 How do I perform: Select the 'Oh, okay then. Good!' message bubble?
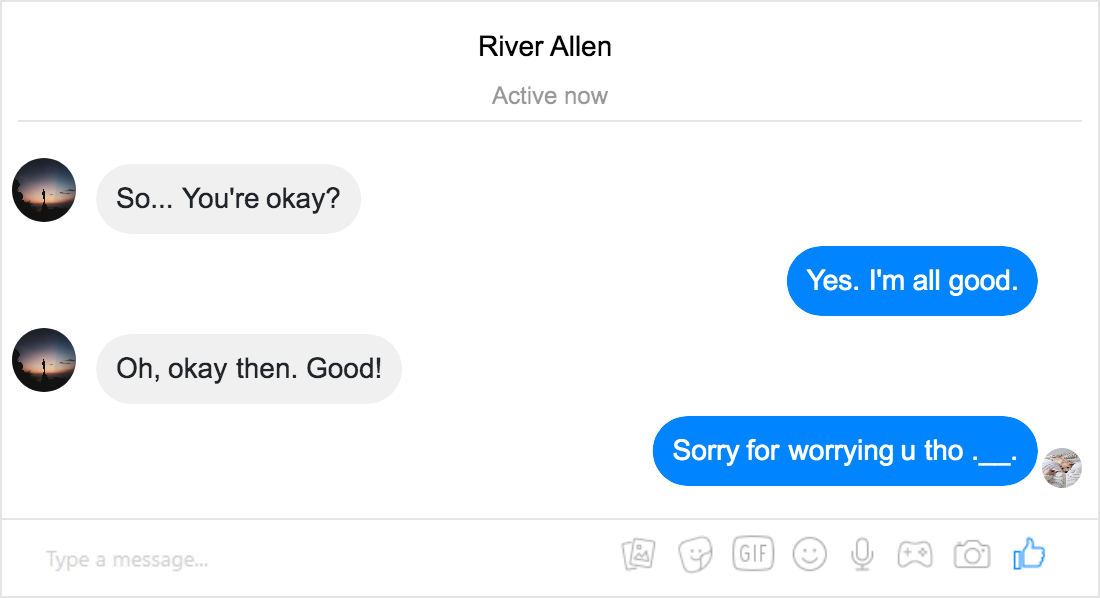(x=249, y=368)
